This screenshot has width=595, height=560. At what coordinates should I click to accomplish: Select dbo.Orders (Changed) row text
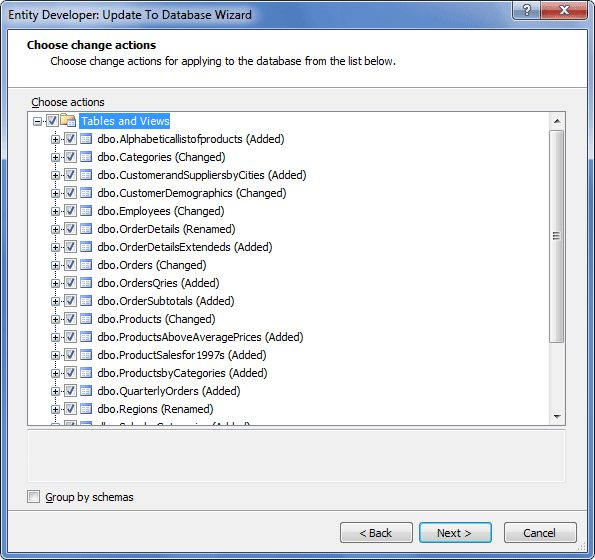coord(152,265)
